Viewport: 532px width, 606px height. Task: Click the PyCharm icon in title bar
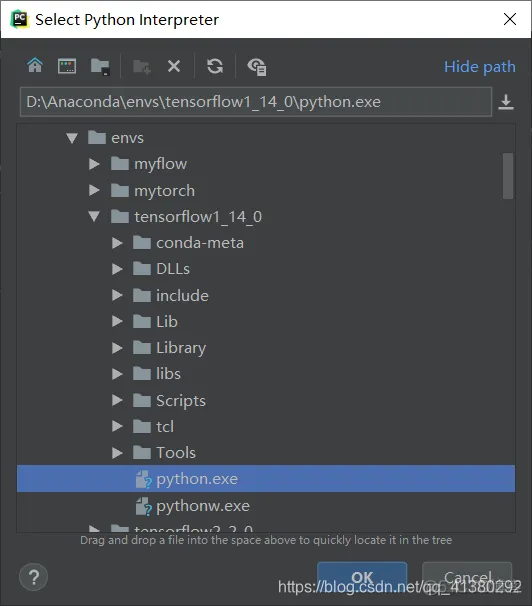[20, 19]
